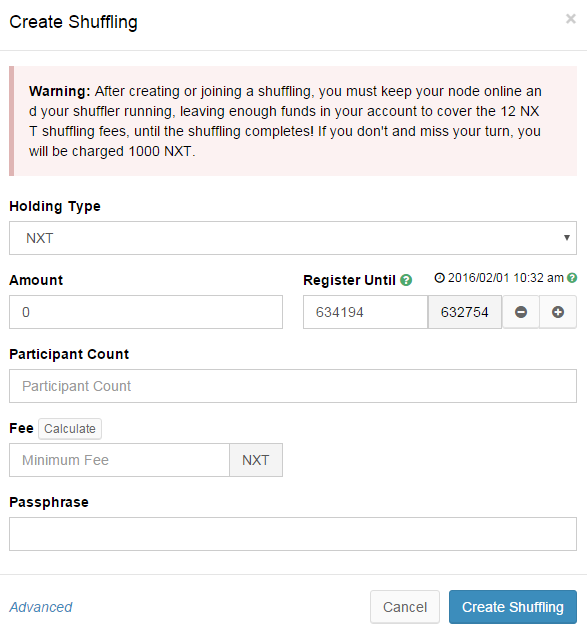587x638 pixels.
Task: Click the Calculate fee button
Action: (x=70, y=429)
